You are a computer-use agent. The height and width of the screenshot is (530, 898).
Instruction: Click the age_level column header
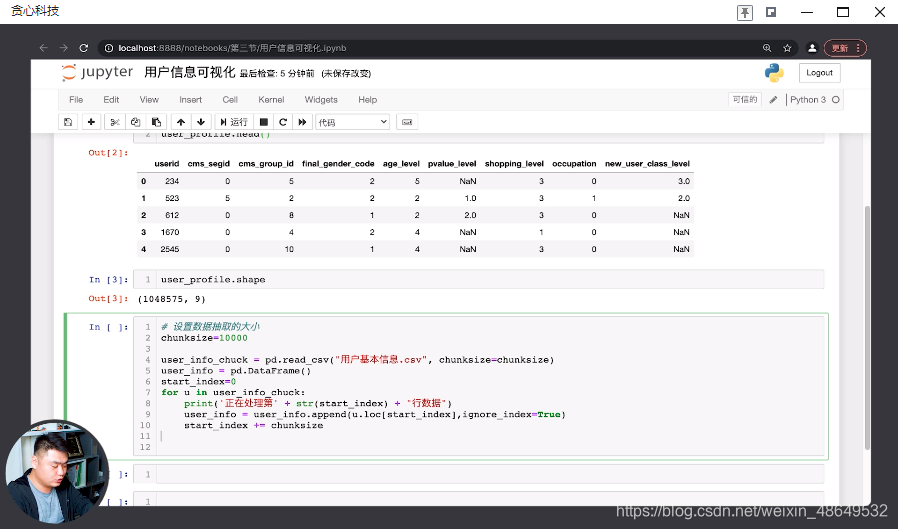click(401, 164)
